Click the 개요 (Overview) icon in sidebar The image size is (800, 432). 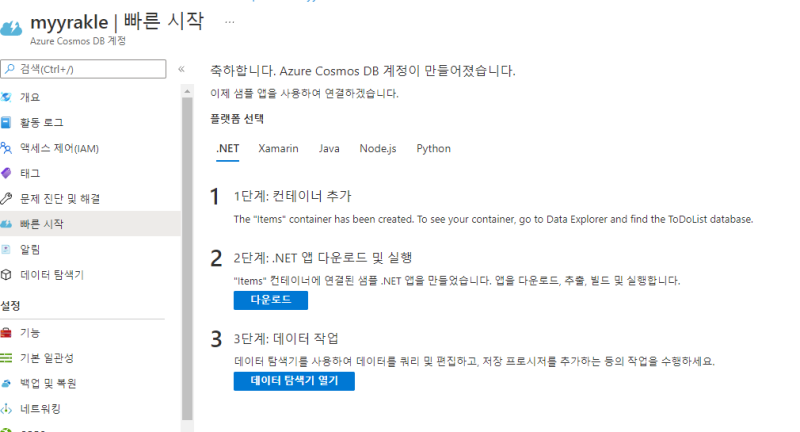pyautogui.click(x=7, y=97)
